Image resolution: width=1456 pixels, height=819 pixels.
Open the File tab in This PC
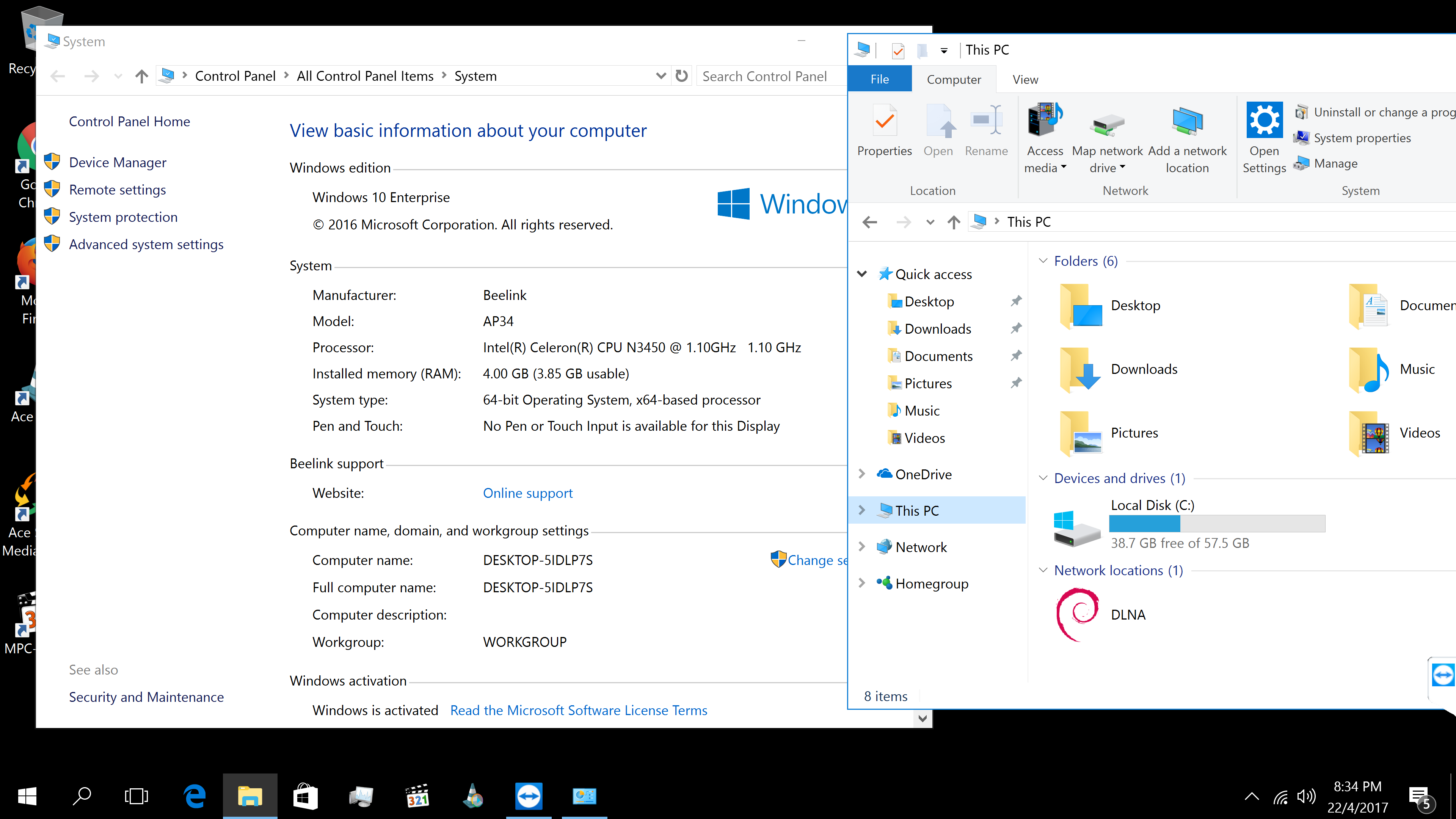pyautogui.click(x=880, y=79)
